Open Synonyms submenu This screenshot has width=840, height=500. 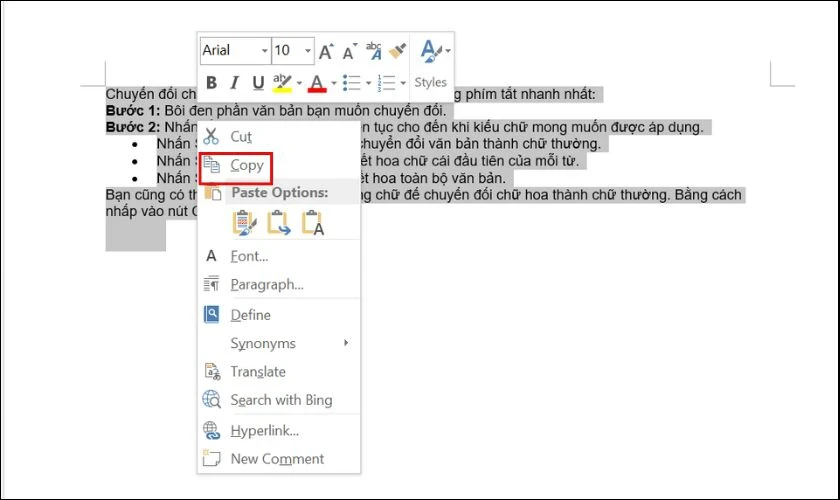[279, 343]
